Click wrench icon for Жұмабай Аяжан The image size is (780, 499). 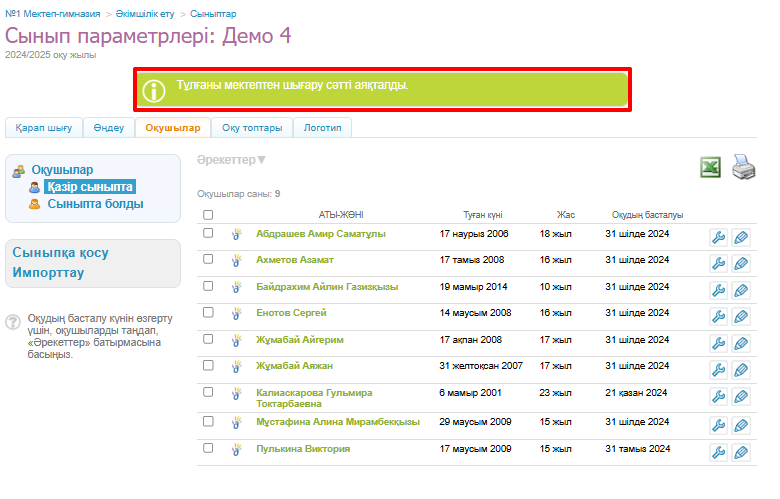718,370
